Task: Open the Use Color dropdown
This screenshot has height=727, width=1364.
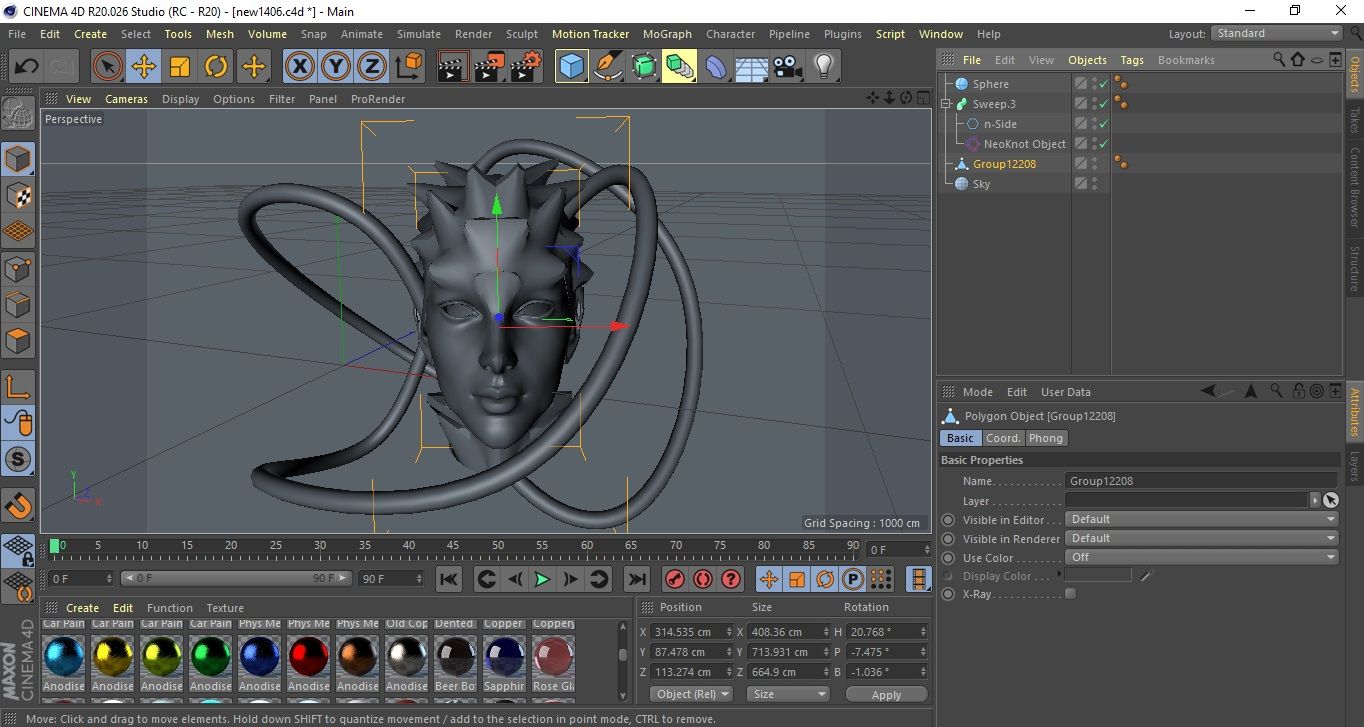Action: [1201, 558]
